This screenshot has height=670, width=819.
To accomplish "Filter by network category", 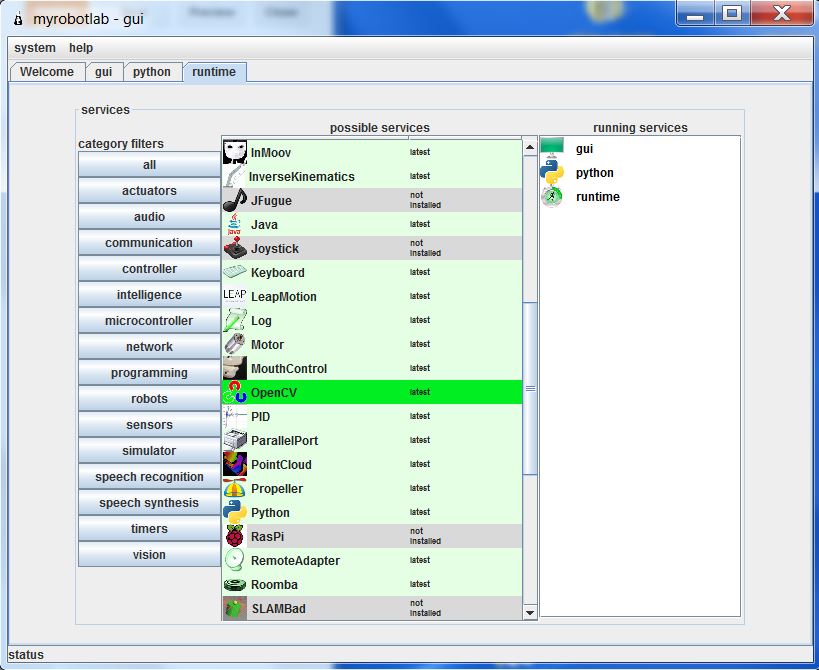I will 149,347.
